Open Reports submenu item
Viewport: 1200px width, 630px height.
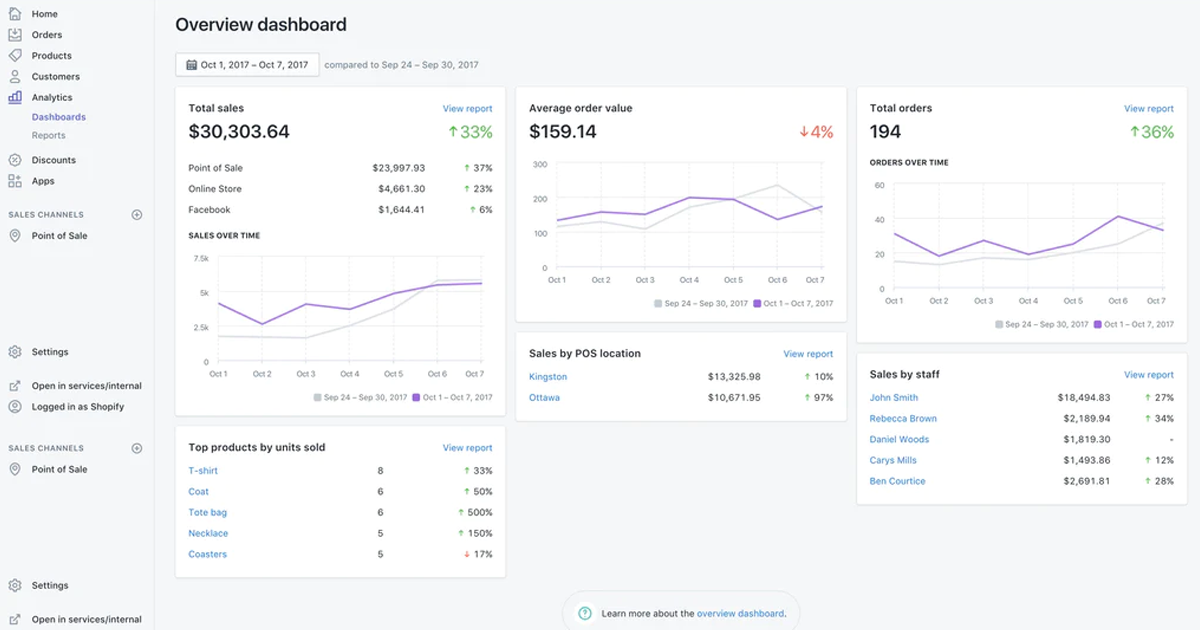(48, 135)
